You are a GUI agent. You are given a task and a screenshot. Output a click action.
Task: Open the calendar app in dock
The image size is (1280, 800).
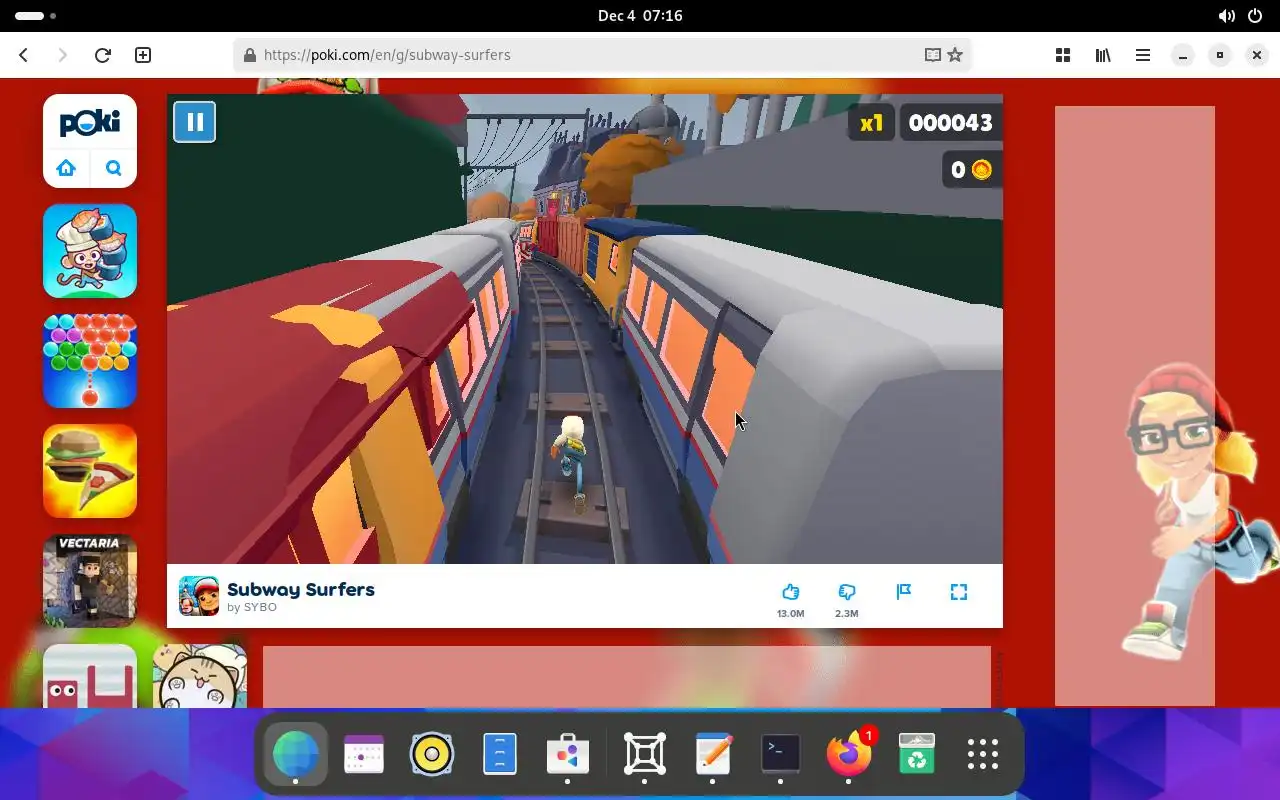tap(363, 753)
